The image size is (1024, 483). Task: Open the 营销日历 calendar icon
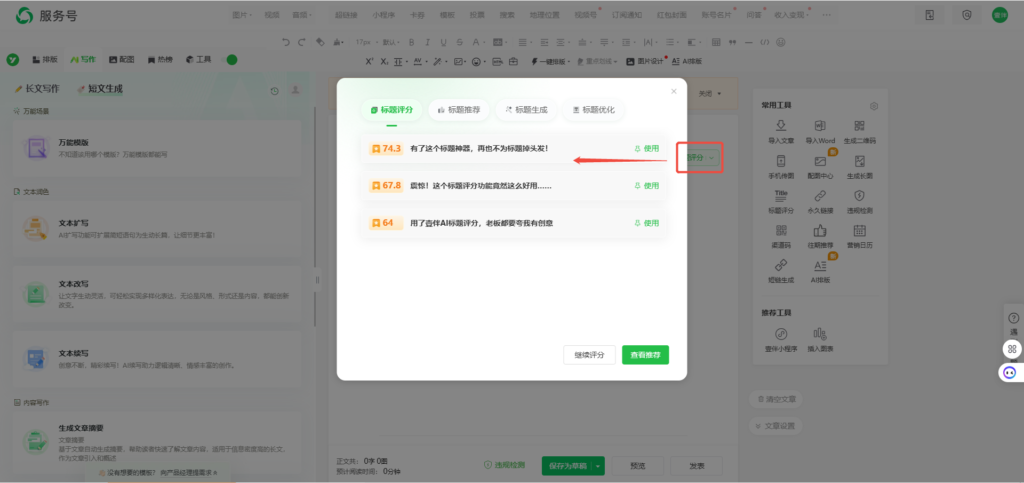(860, 231)
